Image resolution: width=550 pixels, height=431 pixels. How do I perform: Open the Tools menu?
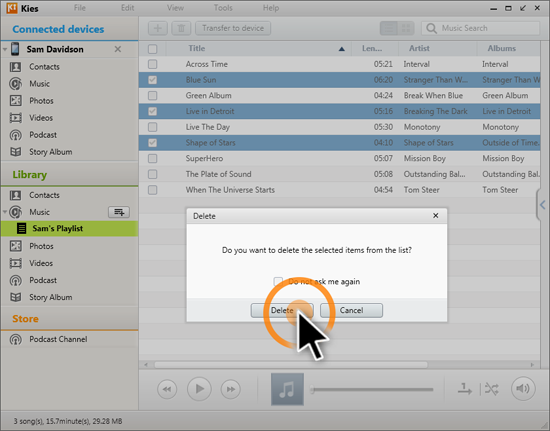[223, 8]
